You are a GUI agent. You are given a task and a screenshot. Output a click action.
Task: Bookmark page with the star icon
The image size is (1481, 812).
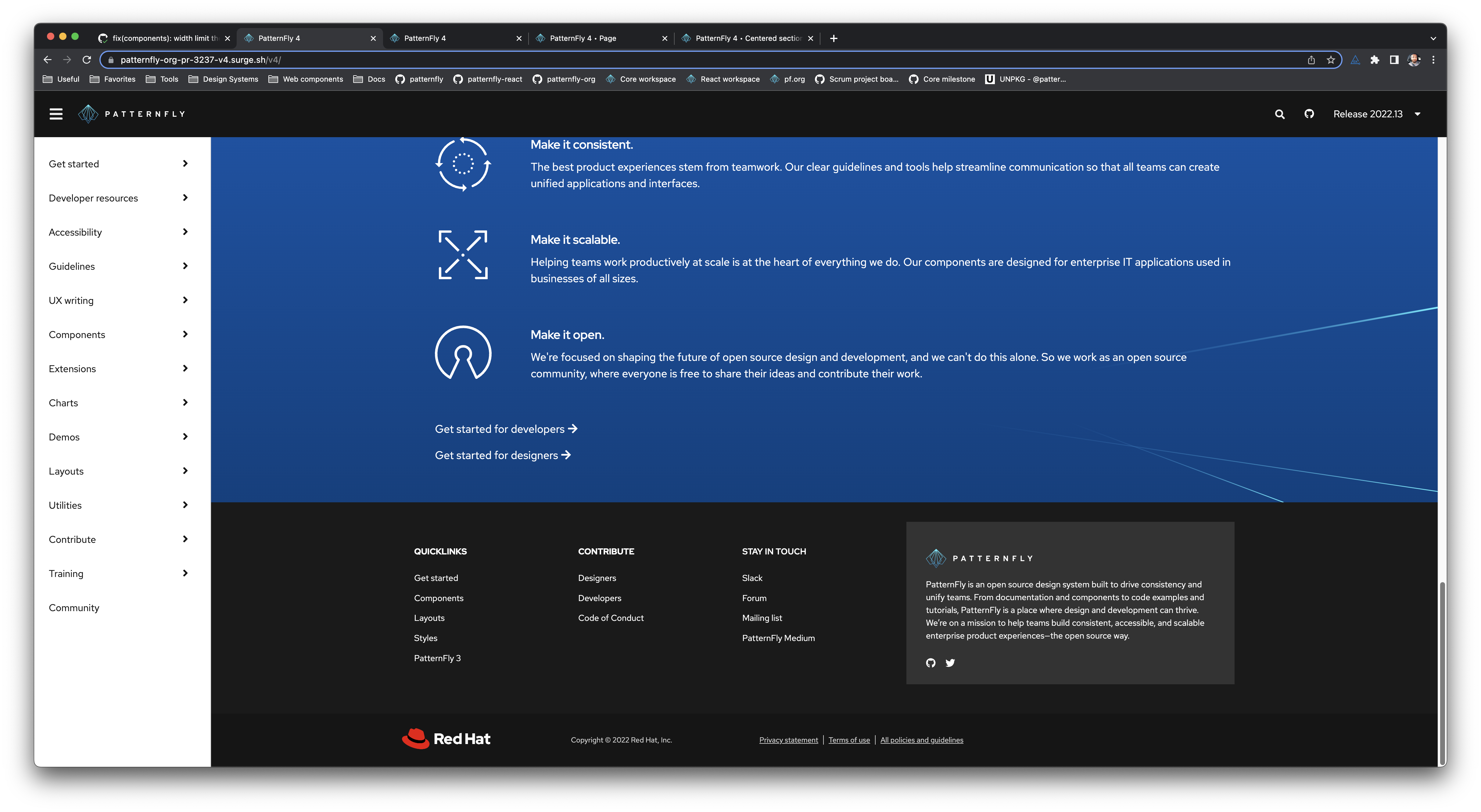point(1330,60)
